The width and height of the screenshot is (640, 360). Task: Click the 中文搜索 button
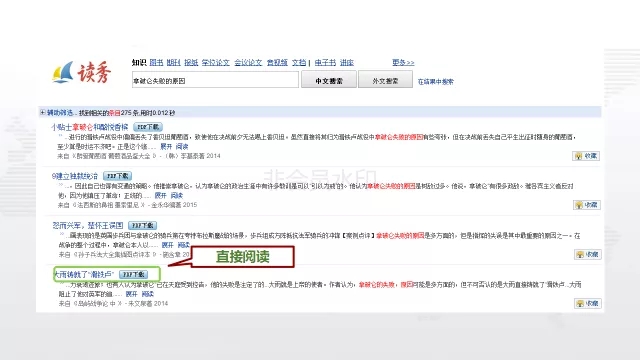pyautogui.click(x=329, y=80)
